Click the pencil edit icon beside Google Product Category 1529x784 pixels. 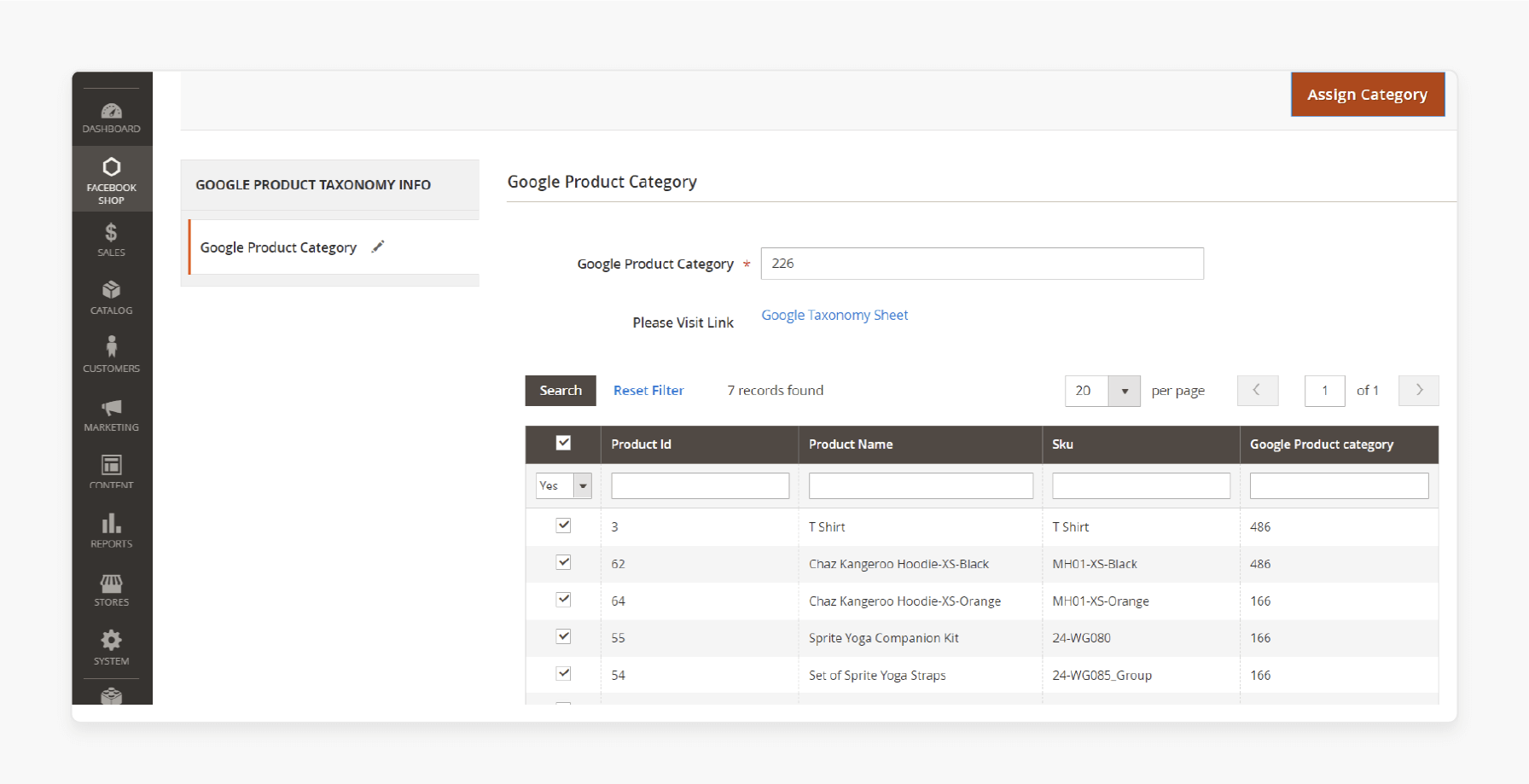click(x=378, y=247)
